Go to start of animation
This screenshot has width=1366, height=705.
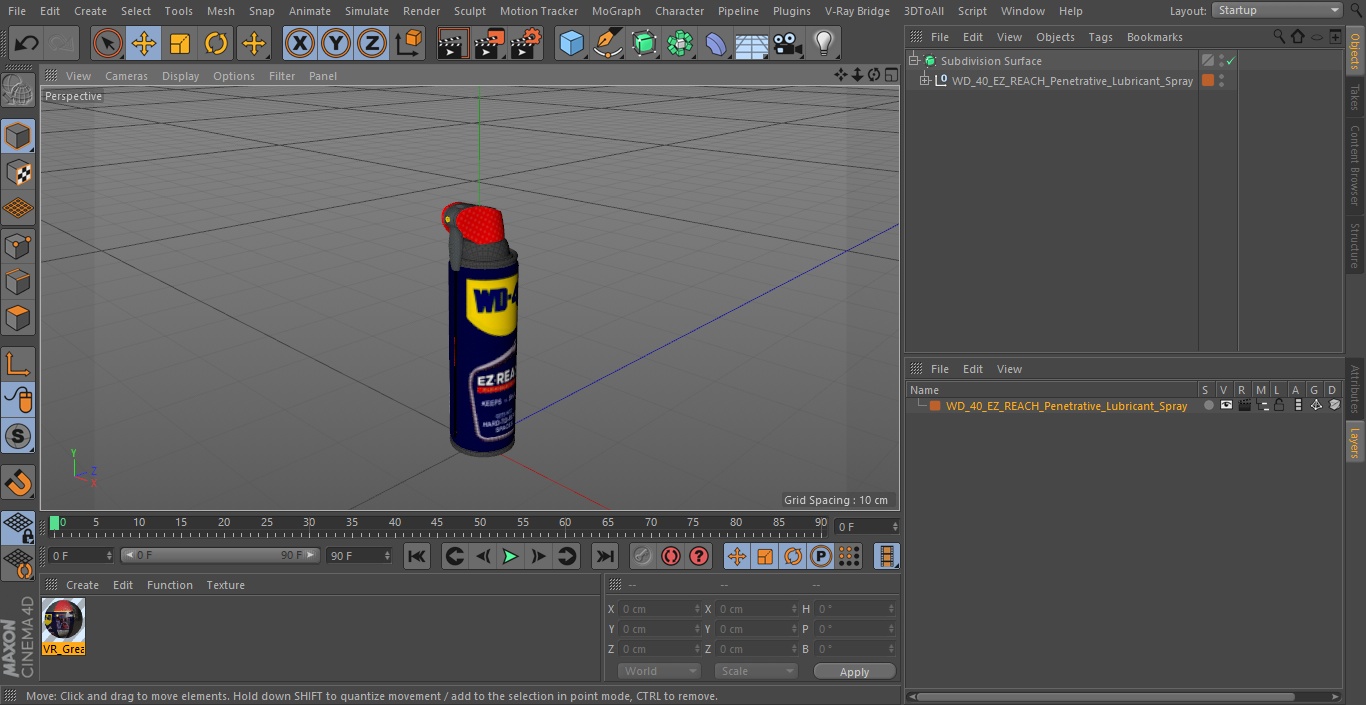point(417,556)
